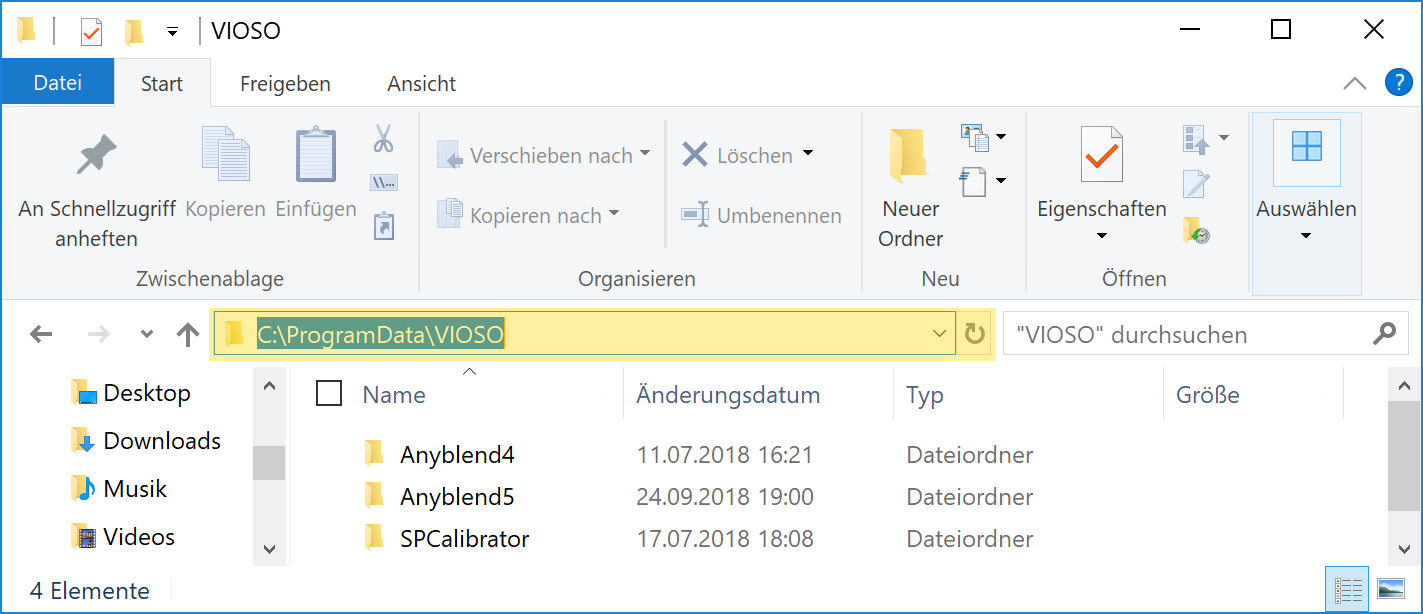Click the scissors cut icon
The image size is (1423, 614).
pos(383,138)
